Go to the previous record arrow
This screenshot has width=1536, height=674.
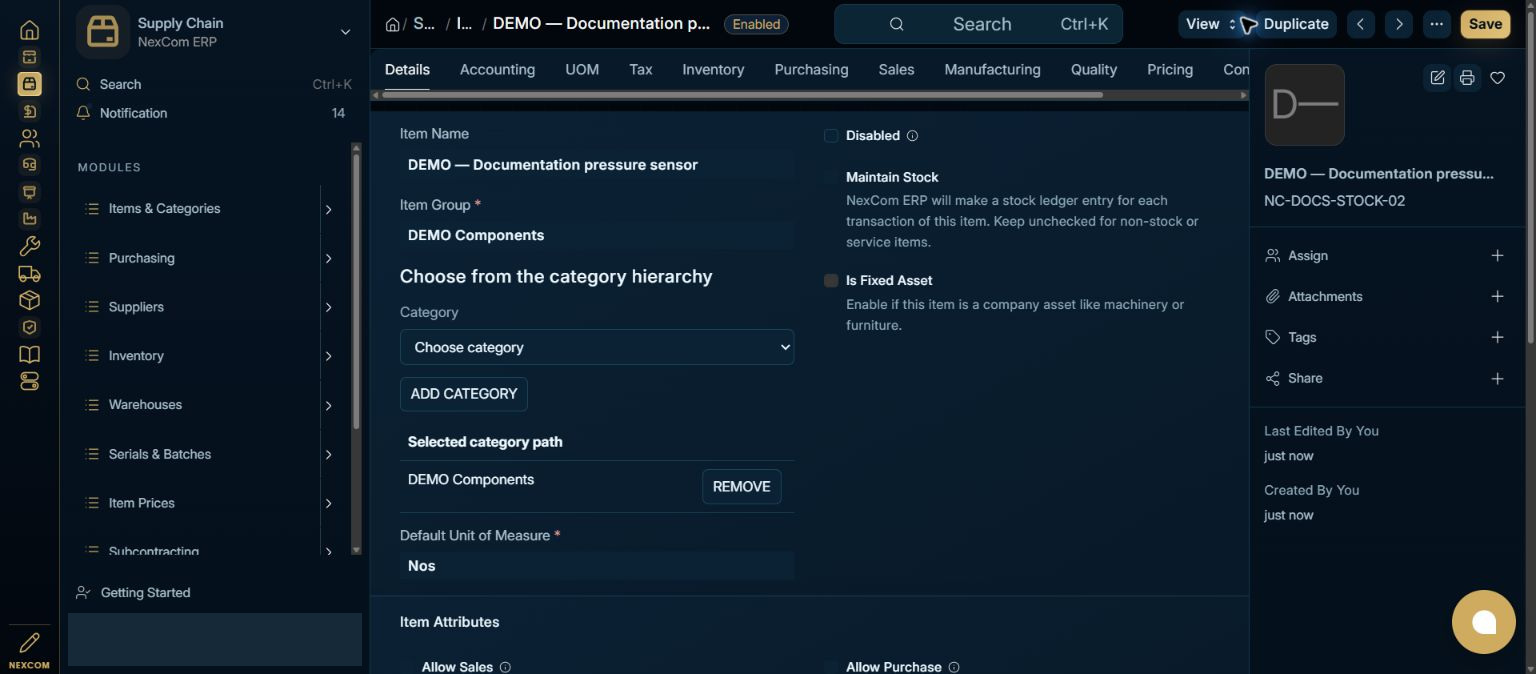(x=1361, y=24)
